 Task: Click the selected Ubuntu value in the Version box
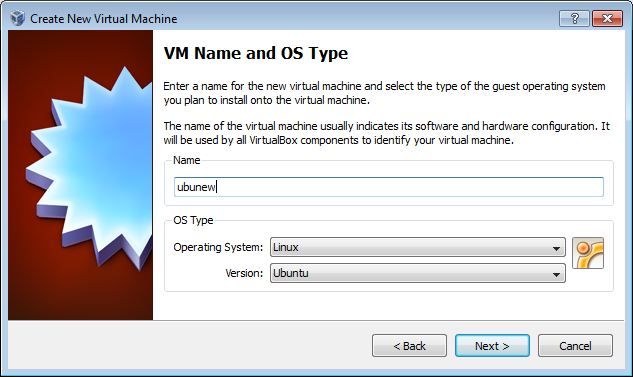click(x=291, y=273)
